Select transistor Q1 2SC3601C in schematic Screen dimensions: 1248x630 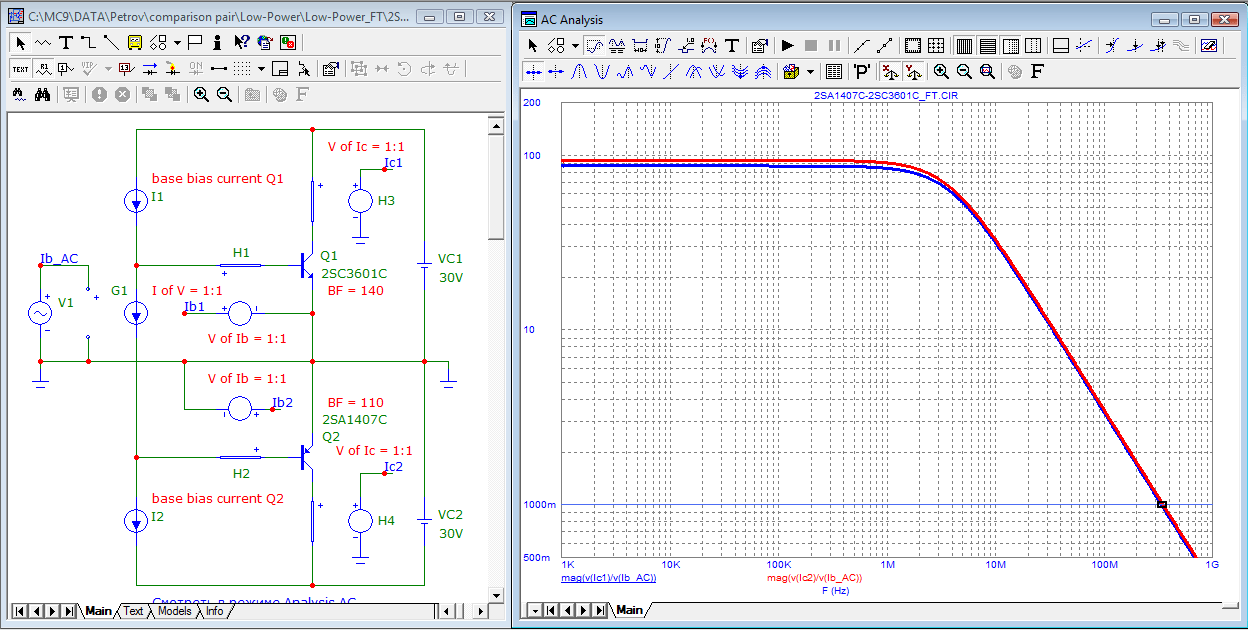coord(308,264)
